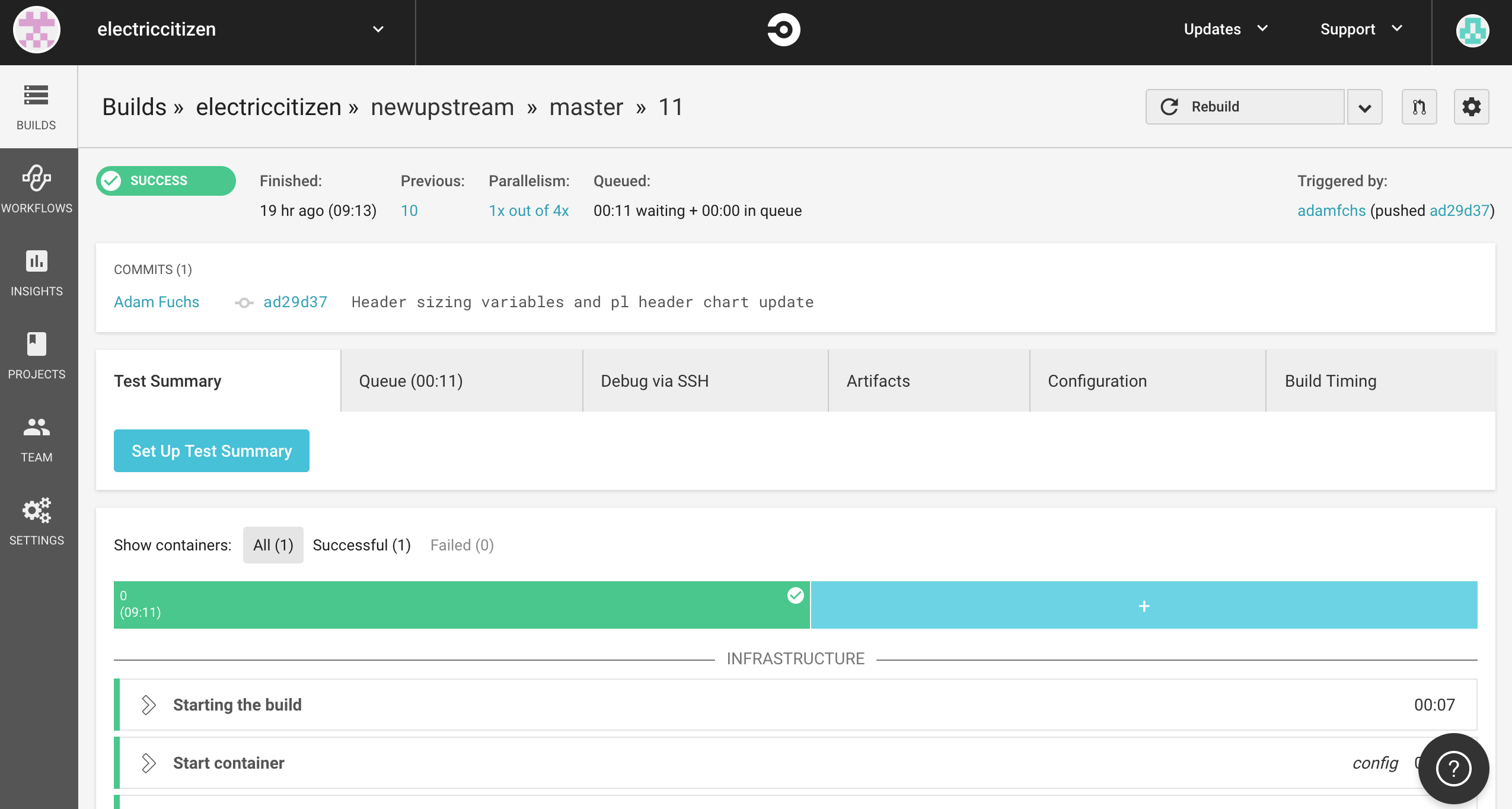Select container 0 green progress bar

pyautogui.click(x=462, y=605)
